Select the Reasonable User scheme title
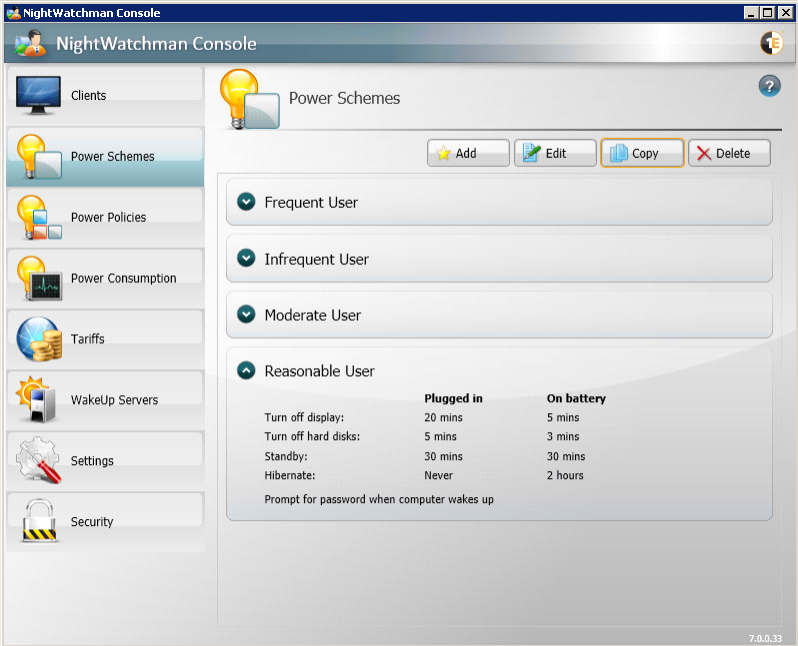This screenshot has width=798, height=646. 319,371
